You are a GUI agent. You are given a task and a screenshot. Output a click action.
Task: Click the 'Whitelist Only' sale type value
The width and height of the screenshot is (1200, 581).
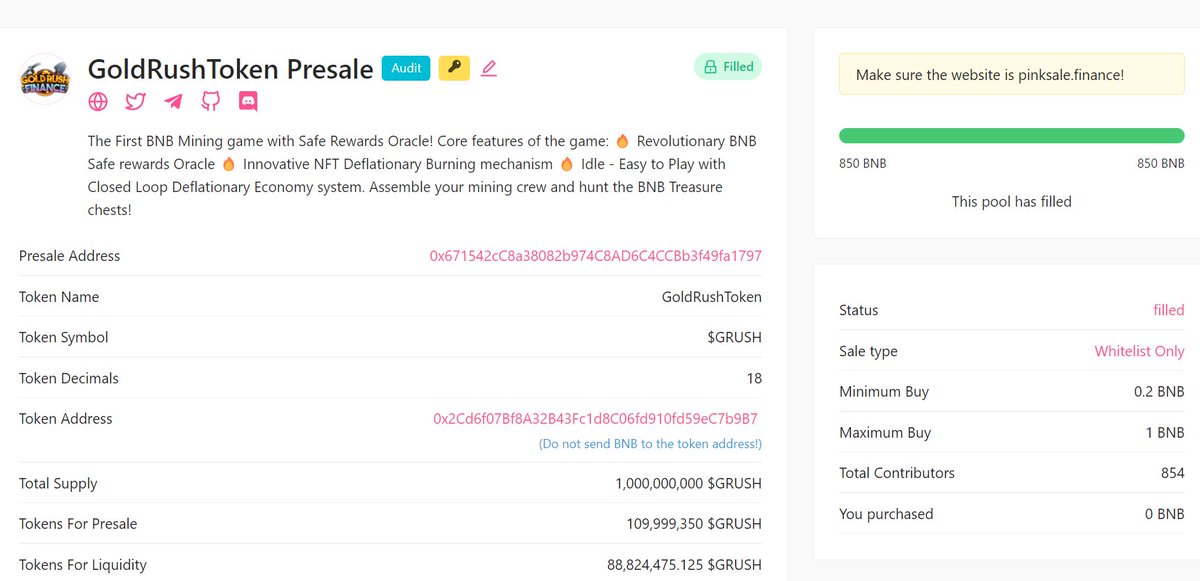(1140, 351)
